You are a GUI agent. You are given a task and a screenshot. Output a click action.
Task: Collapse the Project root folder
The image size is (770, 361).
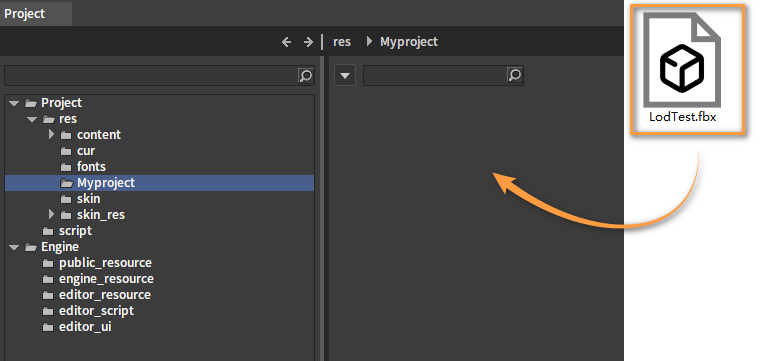pos(14,103)
